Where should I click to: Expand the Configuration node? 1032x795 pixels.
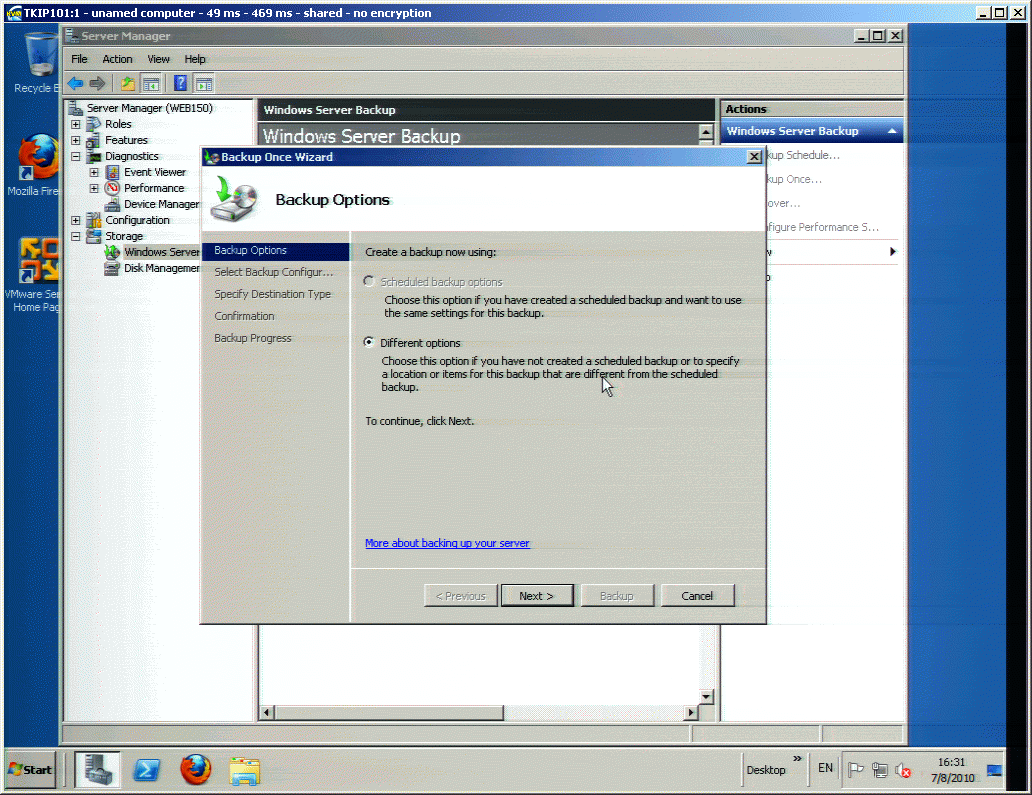point(76,220)
